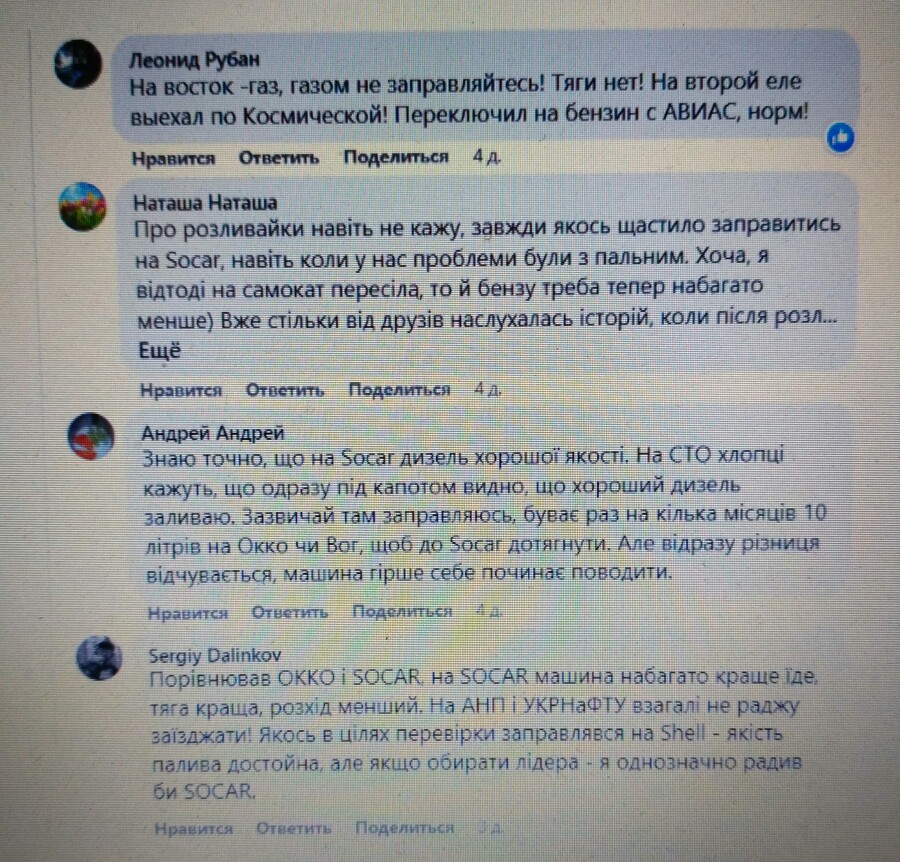
Task: Share Андрей Андрей's comment via Поделиться
Action: tap(402, 612)
